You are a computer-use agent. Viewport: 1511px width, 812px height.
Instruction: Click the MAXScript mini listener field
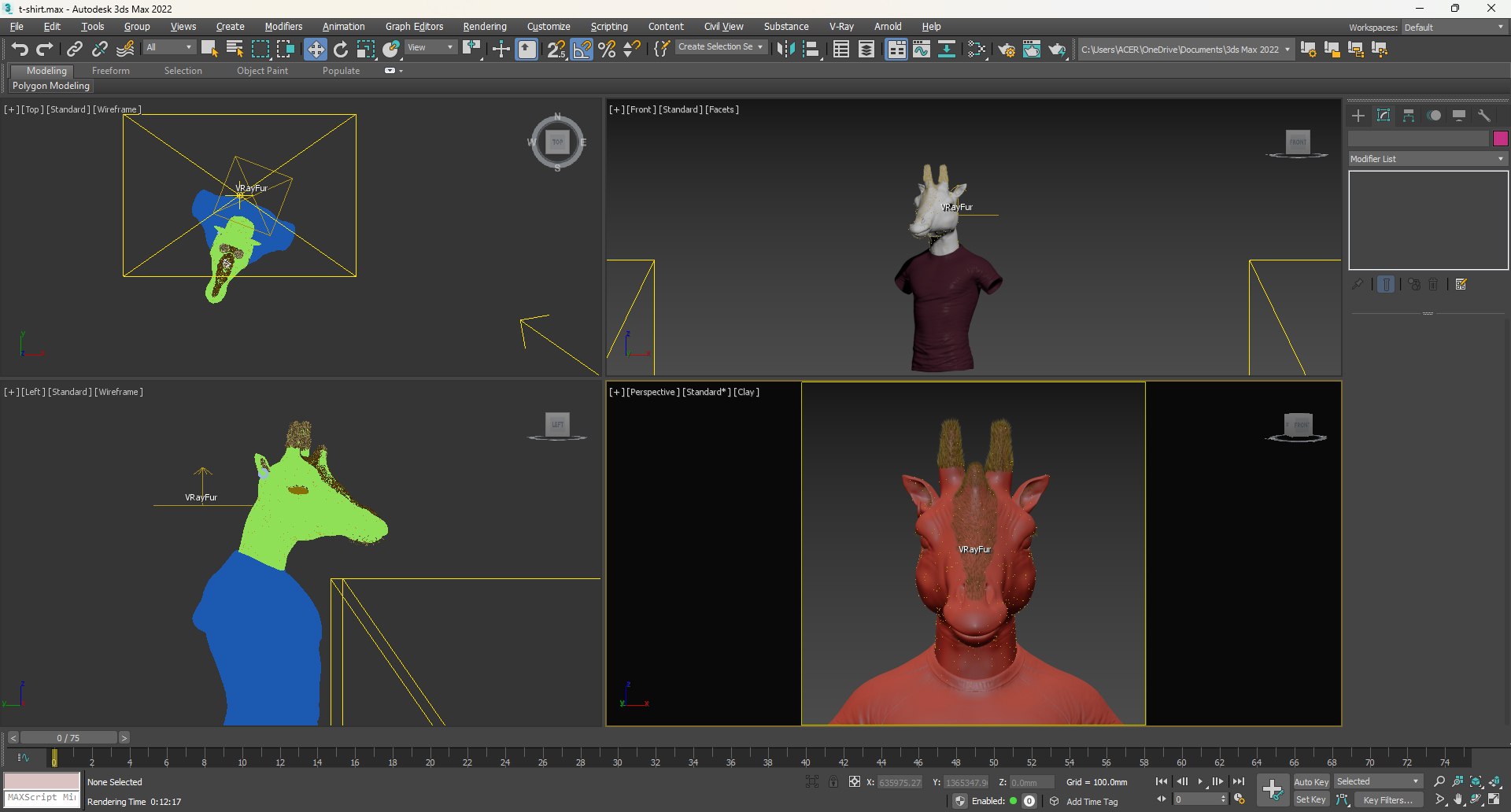click(x=42, y=798)
